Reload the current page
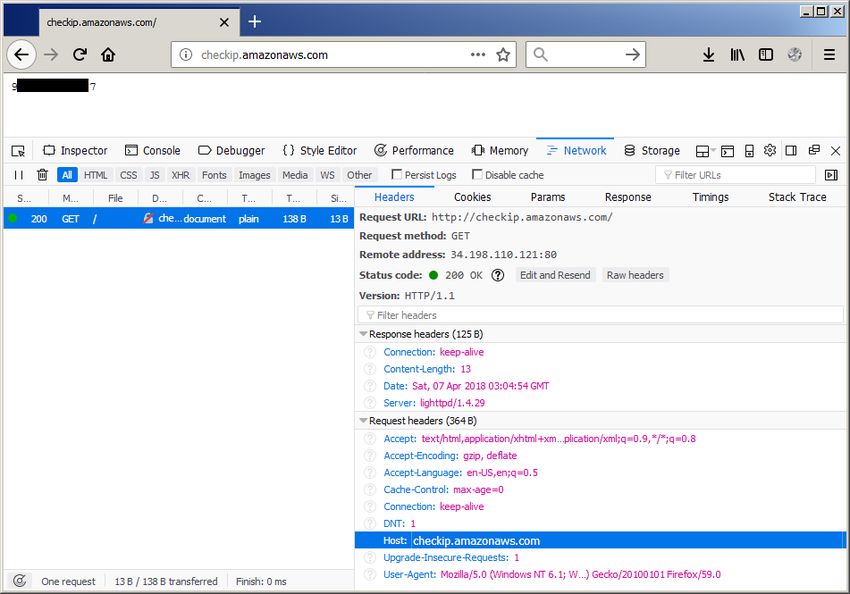Viewport: 850px width, 594px height. [x=80, y=54]
